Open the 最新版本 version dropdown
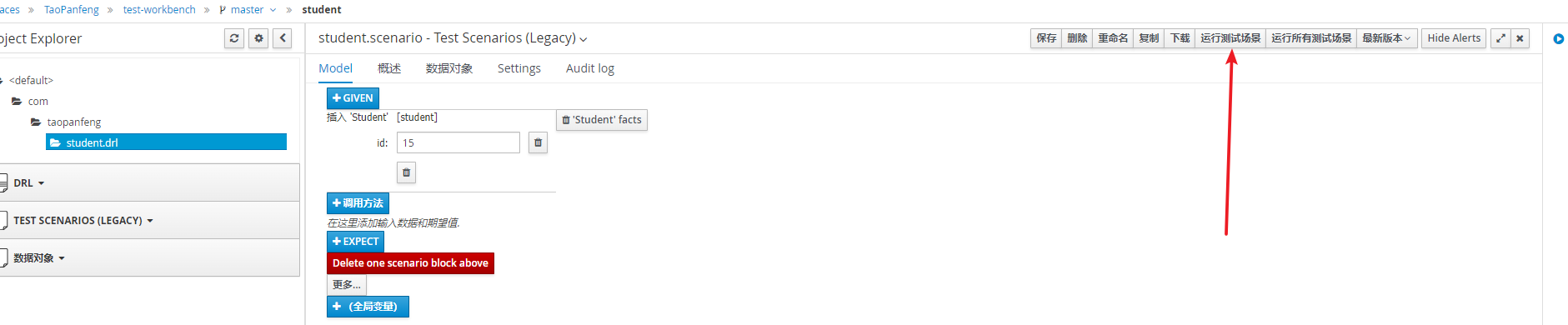The width and height of the screenshot is (1568, 325). [1387, 38]
